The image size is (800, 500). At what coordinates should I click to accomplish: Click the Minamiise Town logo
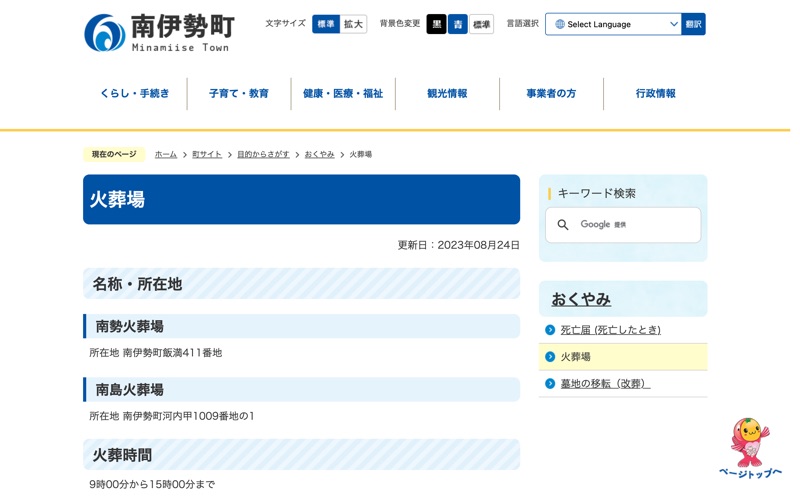159,33
